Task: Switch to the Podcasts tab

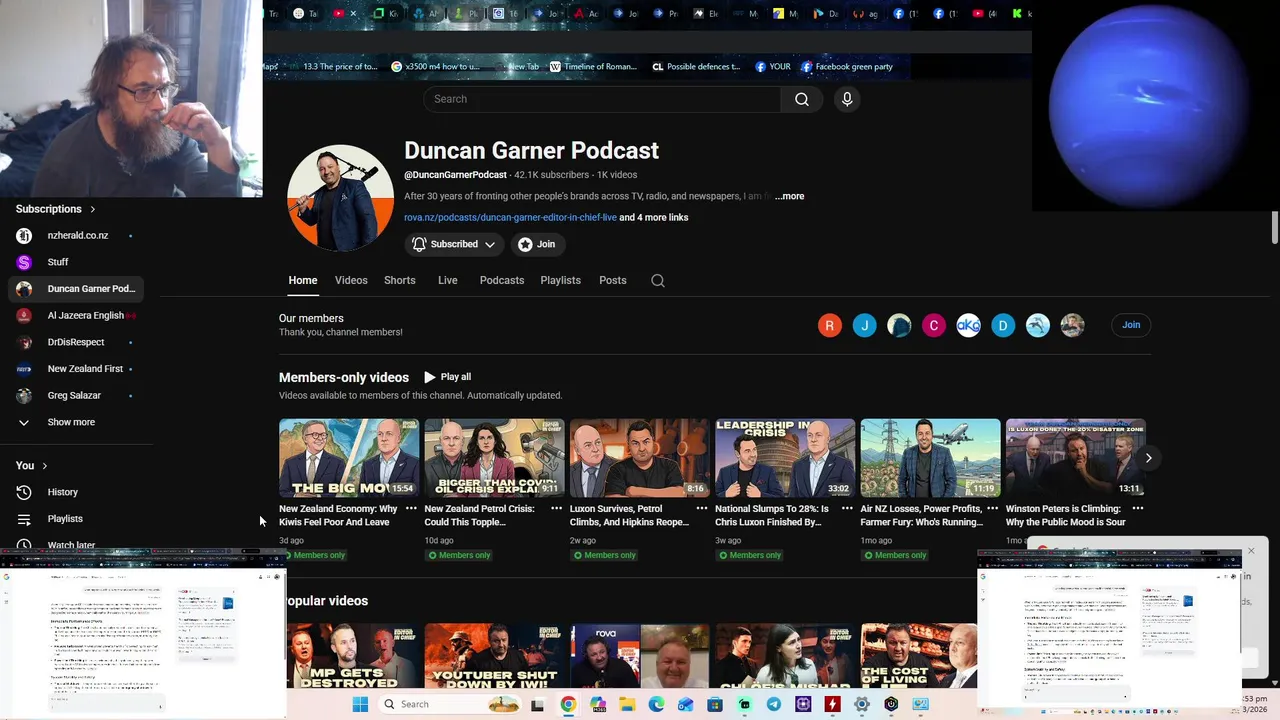Action: [502, 281]
